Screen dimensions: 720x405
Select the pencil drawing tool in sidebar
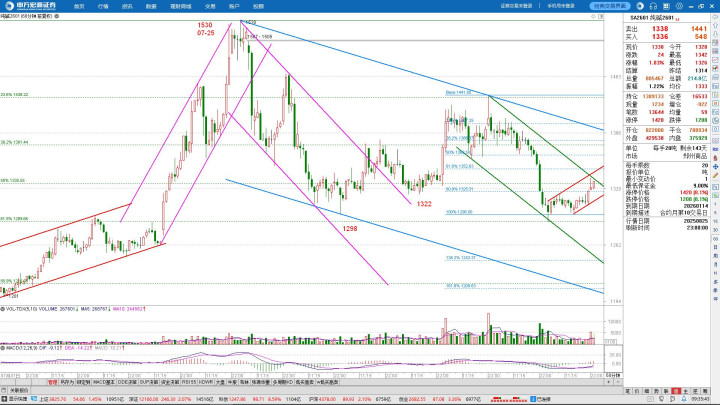(x=715, y=175)
